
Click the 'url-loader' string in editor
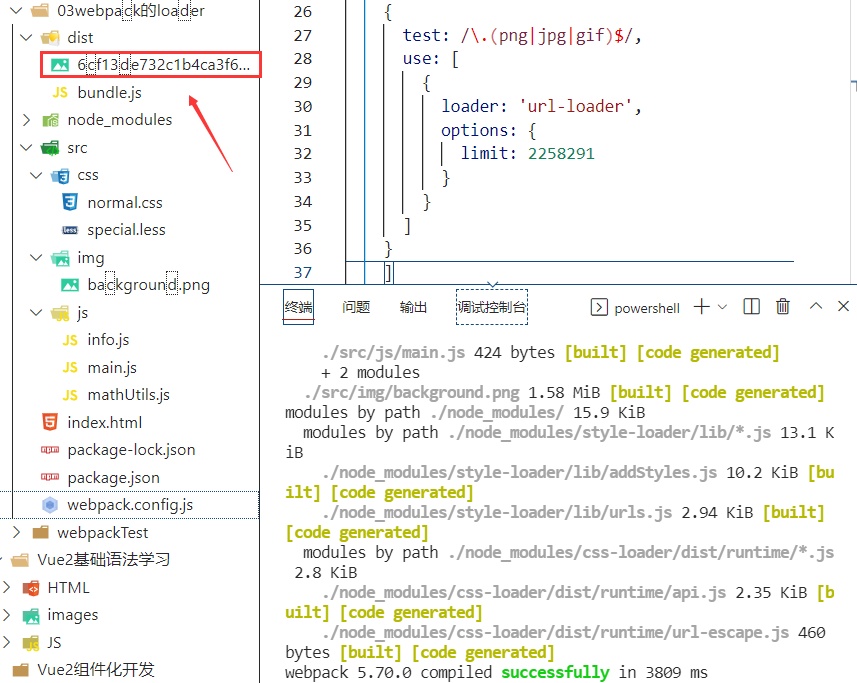[x=576, y=106]
